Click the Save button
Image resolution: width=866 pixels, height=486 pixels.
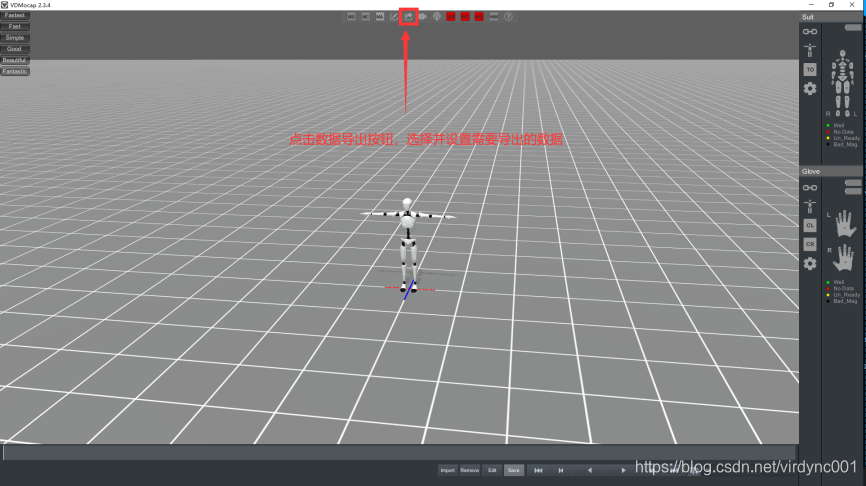tap(514, 471)
